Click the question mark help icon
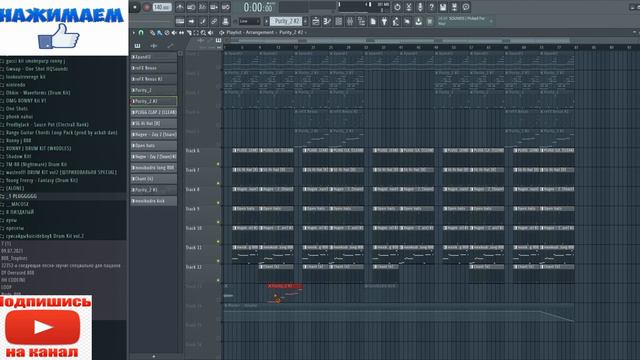Viewport: 640px width, 360px height. 431,7
